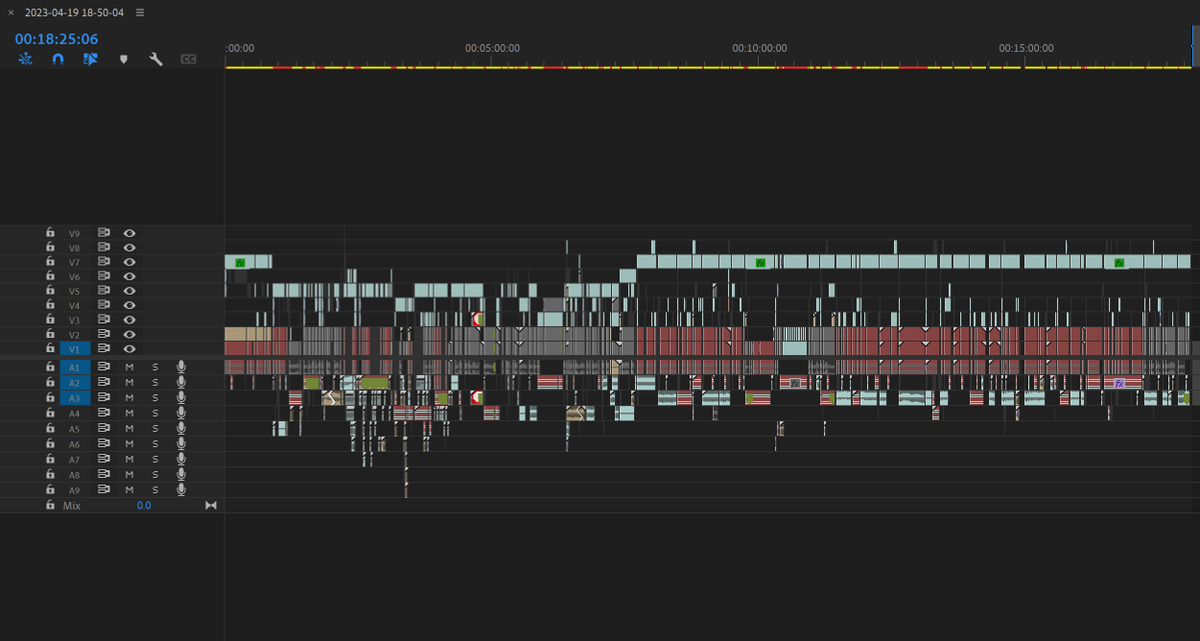Solo audio track A7
The width and height of the screenshot is (1200, 641).
[x=155, y=459]
